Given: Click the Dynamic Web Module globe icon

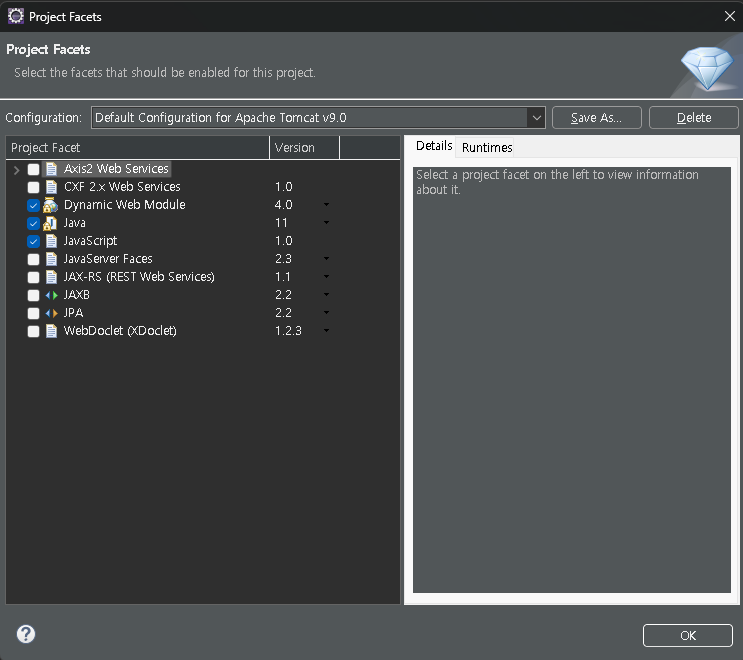Looking at the screenshot, I should 50,205.
